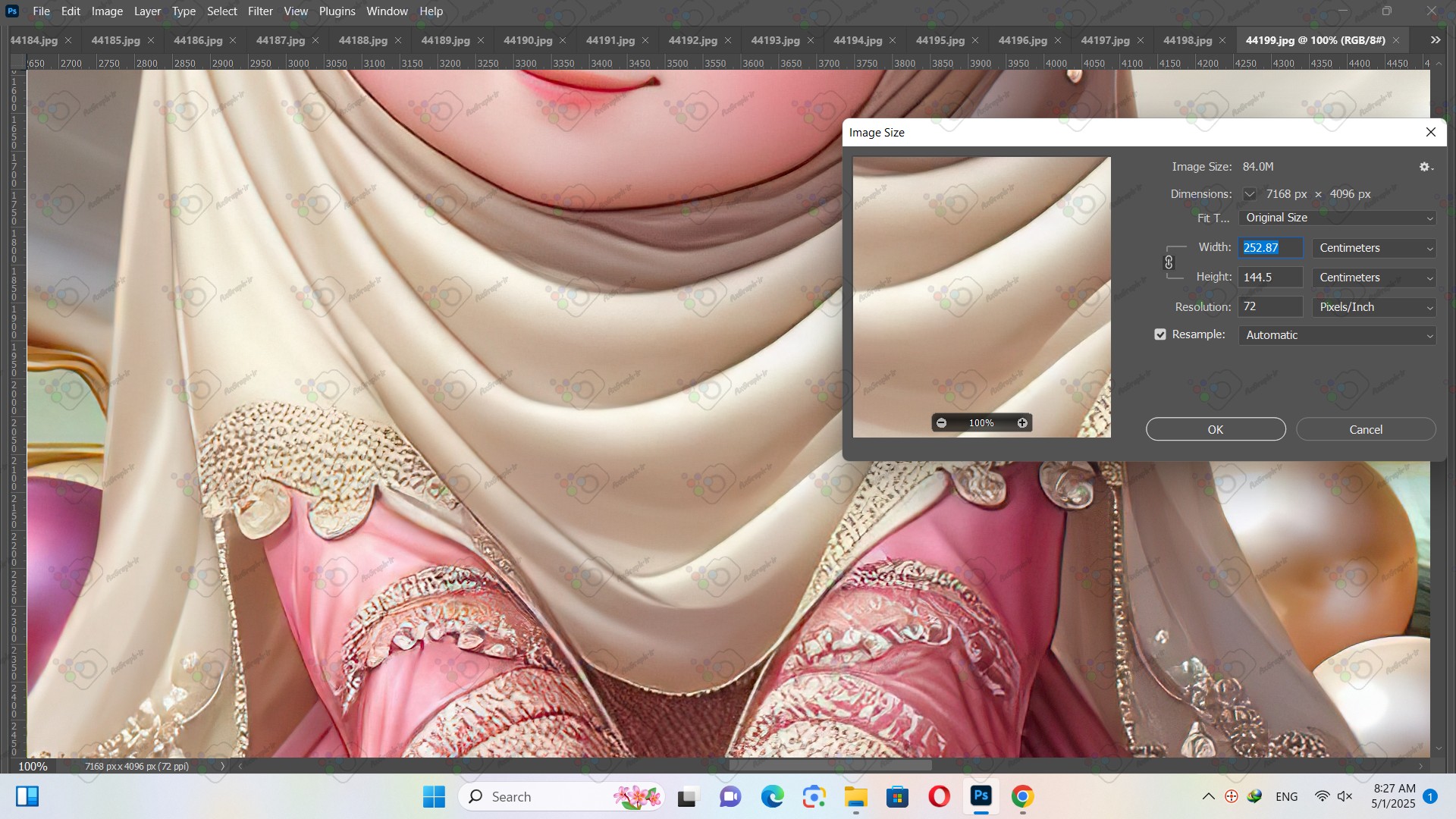Switch to the 44190.jpg tab
This screenshot has width=1456, height=819.
coord(528,40)
